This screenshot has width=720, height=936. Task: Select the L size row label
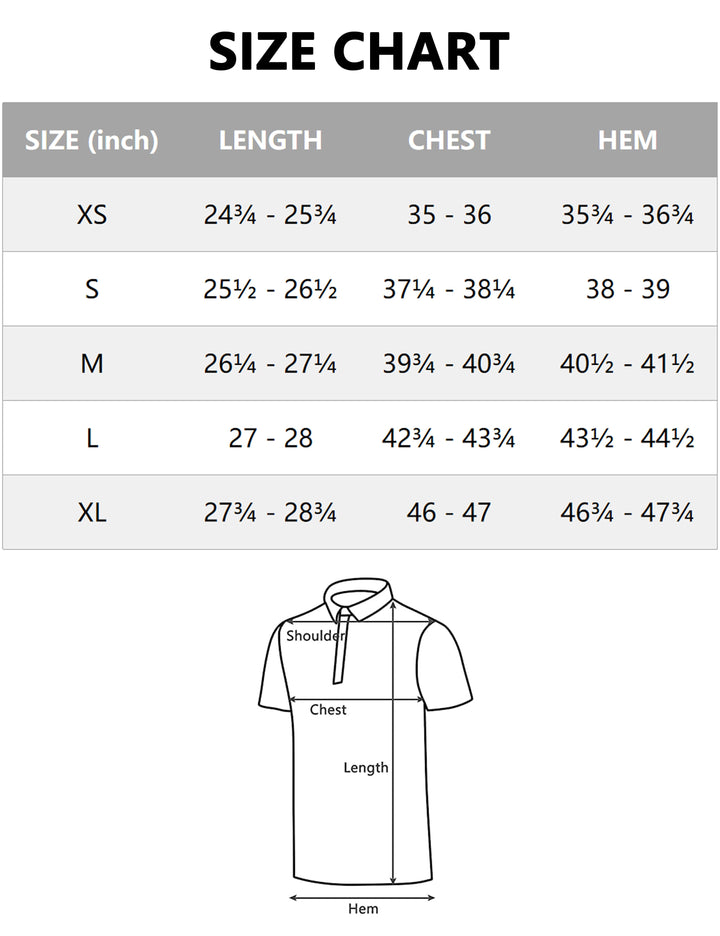[92, 438]
